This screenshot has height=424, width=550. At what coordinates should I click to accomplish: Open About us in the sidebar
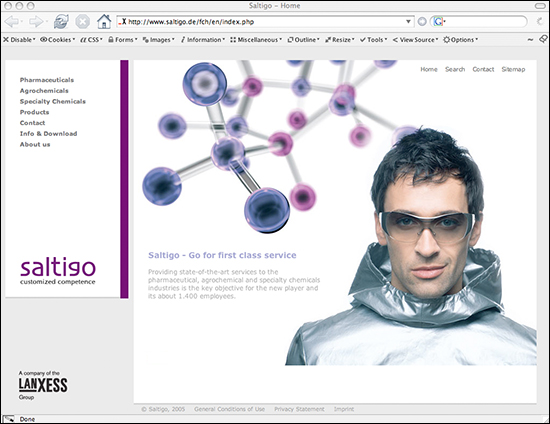(35, 144)
